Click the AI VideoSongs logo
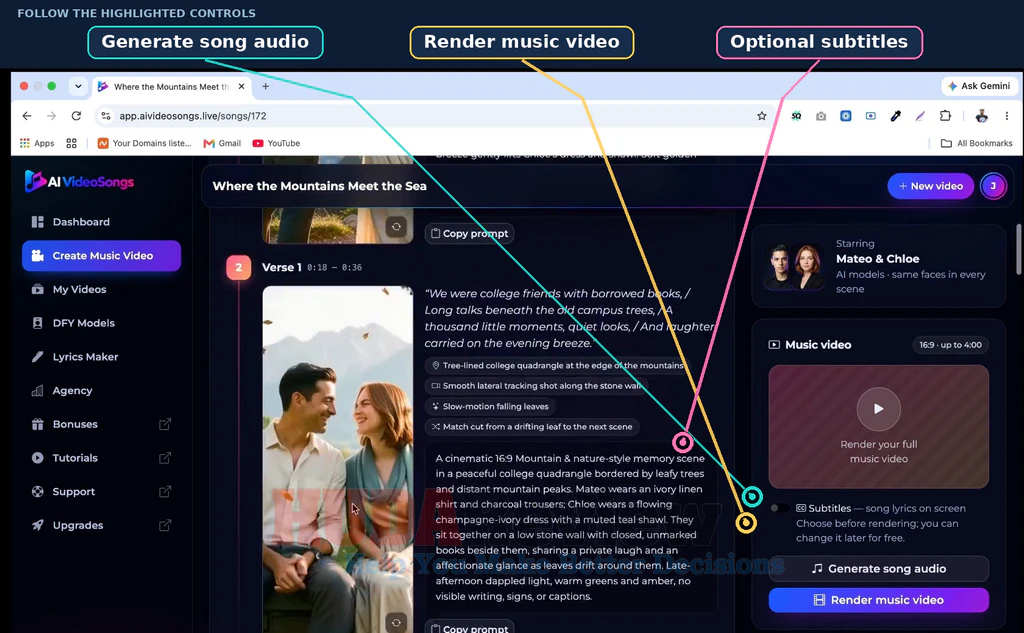Viewport: 1024px width, 633px height. coord(79,182)
